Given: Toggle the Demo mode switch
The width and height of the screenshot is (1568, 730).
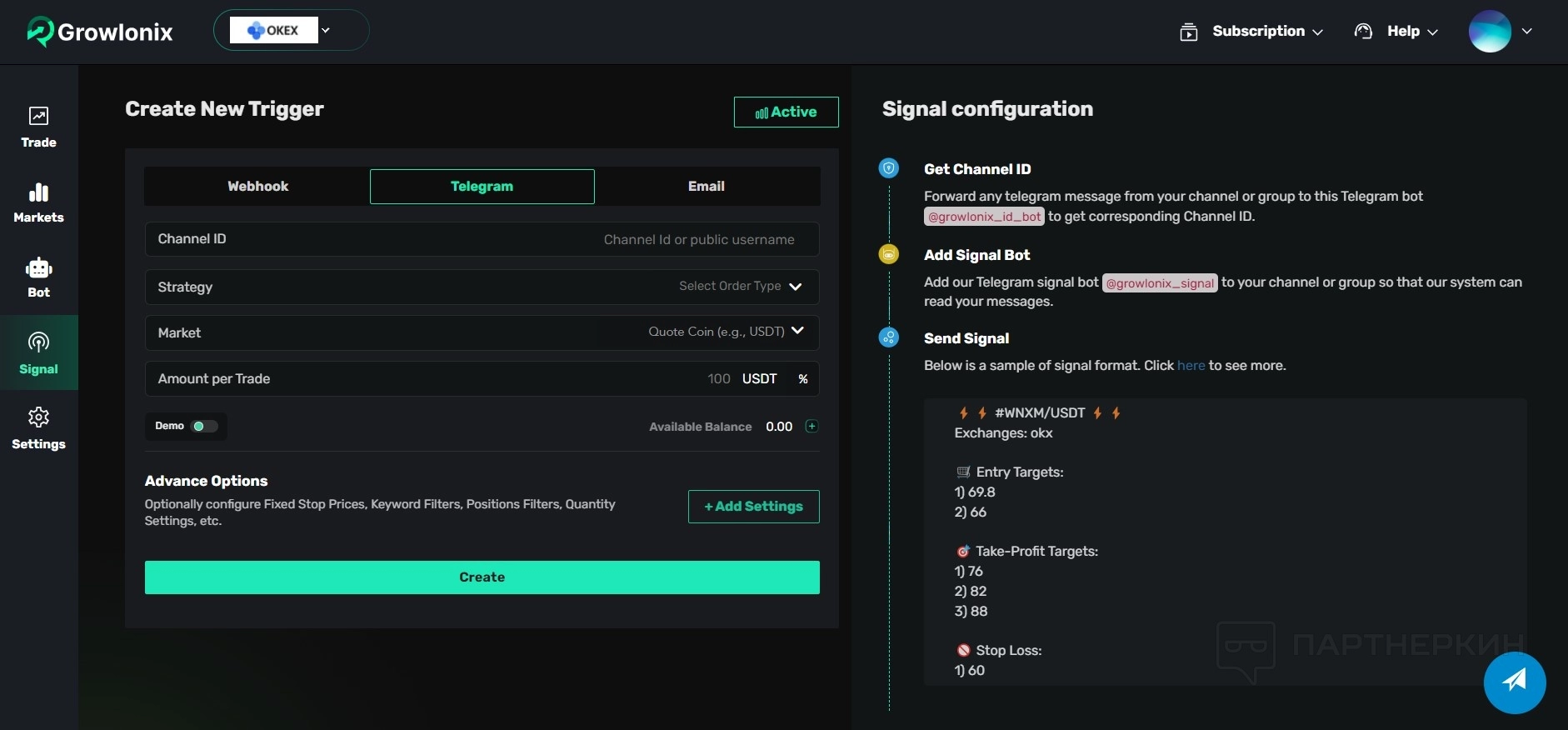Looking at the screenshot, I should [203, 426].
